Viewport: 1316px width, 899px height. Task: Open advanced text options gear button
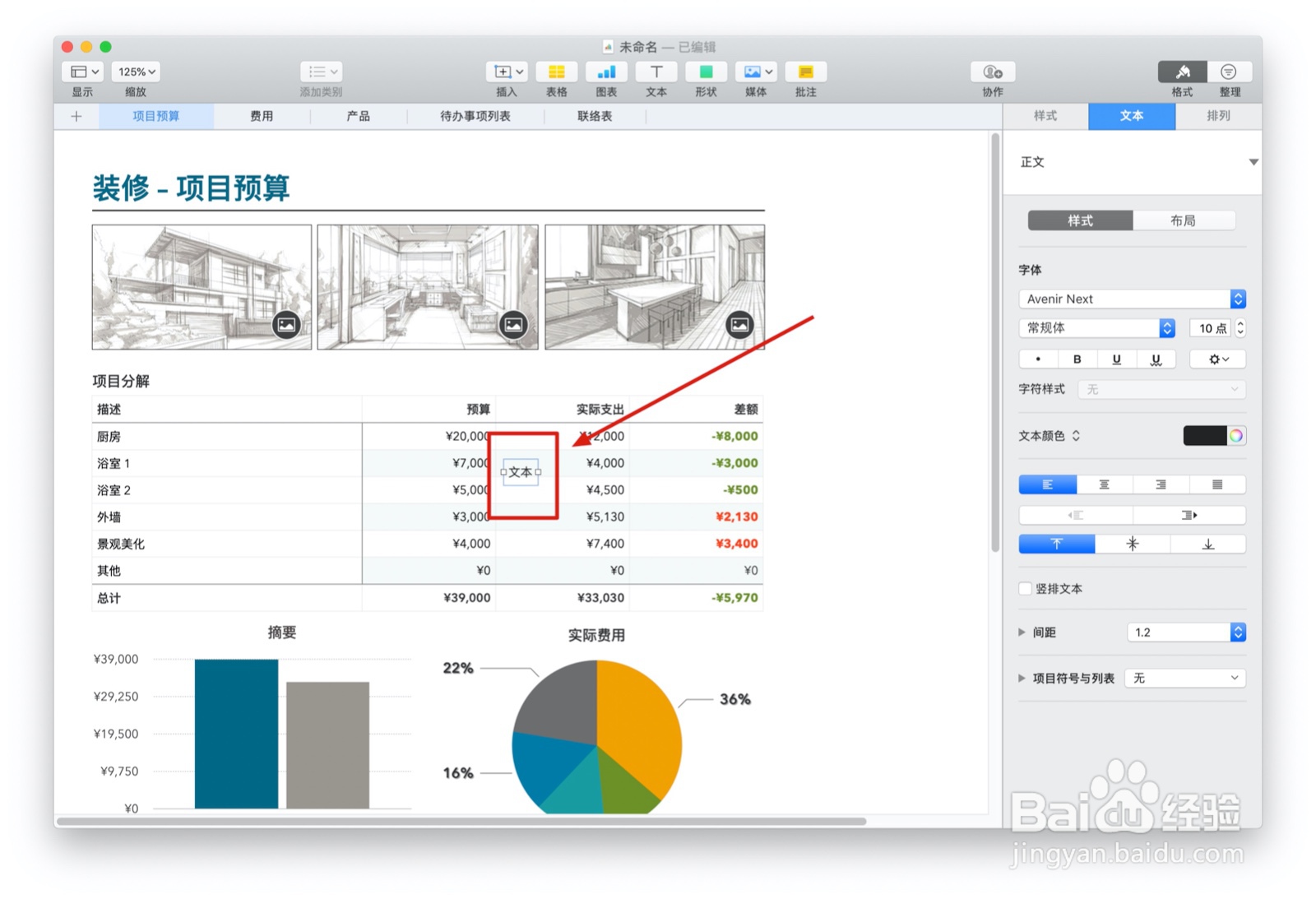pos(1216,359)
